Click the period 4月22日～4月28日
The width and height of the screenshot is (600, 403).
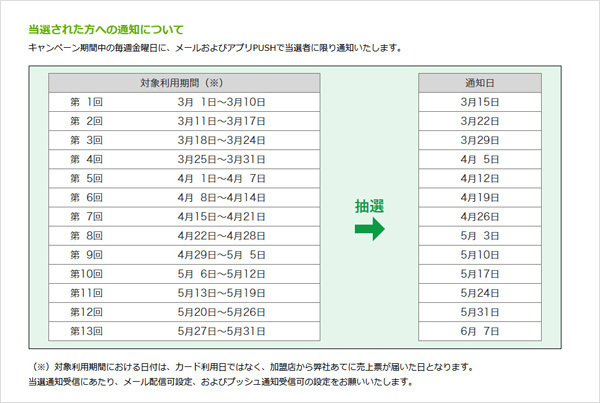(x=222, y=236)
